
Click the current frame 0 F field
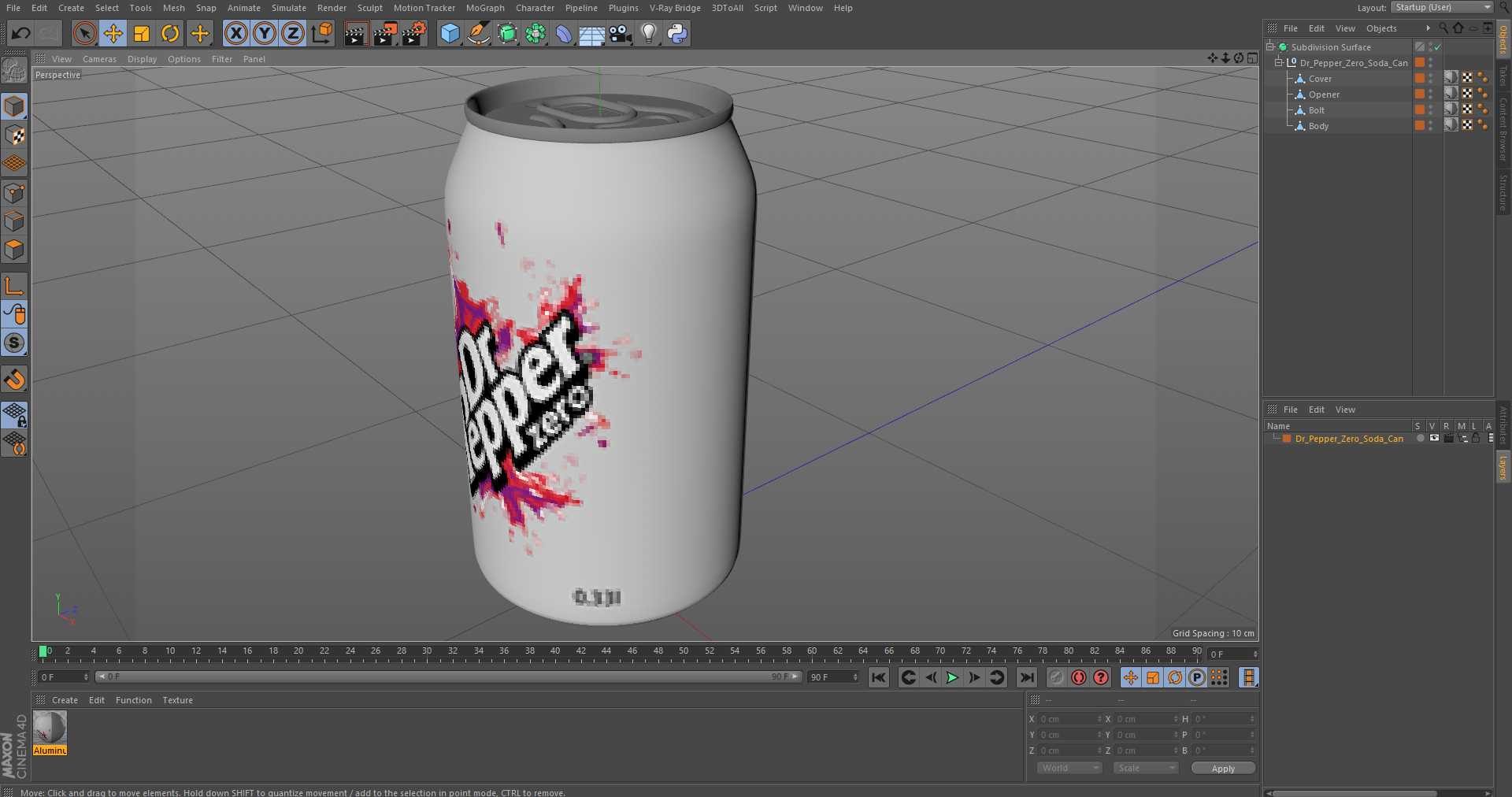tap(1234, 654)
